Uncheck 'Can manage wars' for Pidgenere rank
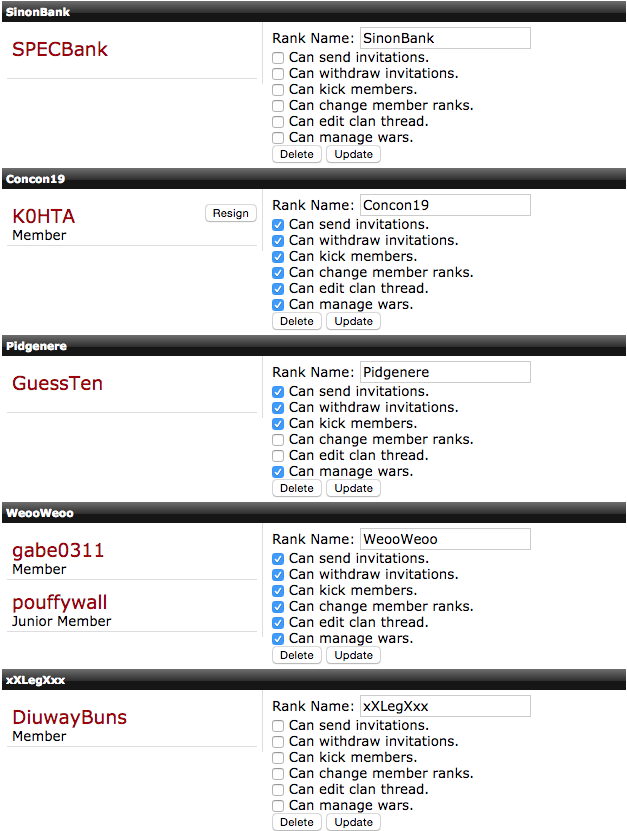 [278, 472]
